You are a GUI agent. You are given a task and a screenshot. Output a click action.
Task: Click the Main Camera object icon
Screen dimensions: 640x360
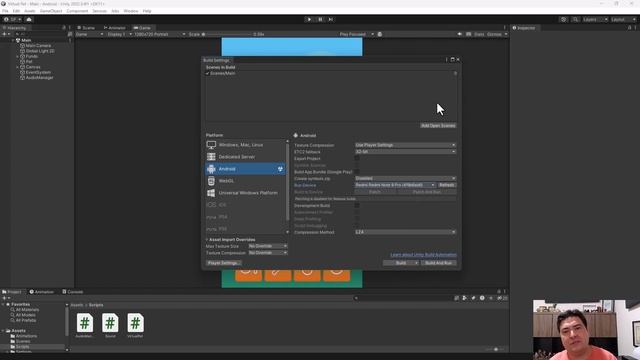click(22, 46)
